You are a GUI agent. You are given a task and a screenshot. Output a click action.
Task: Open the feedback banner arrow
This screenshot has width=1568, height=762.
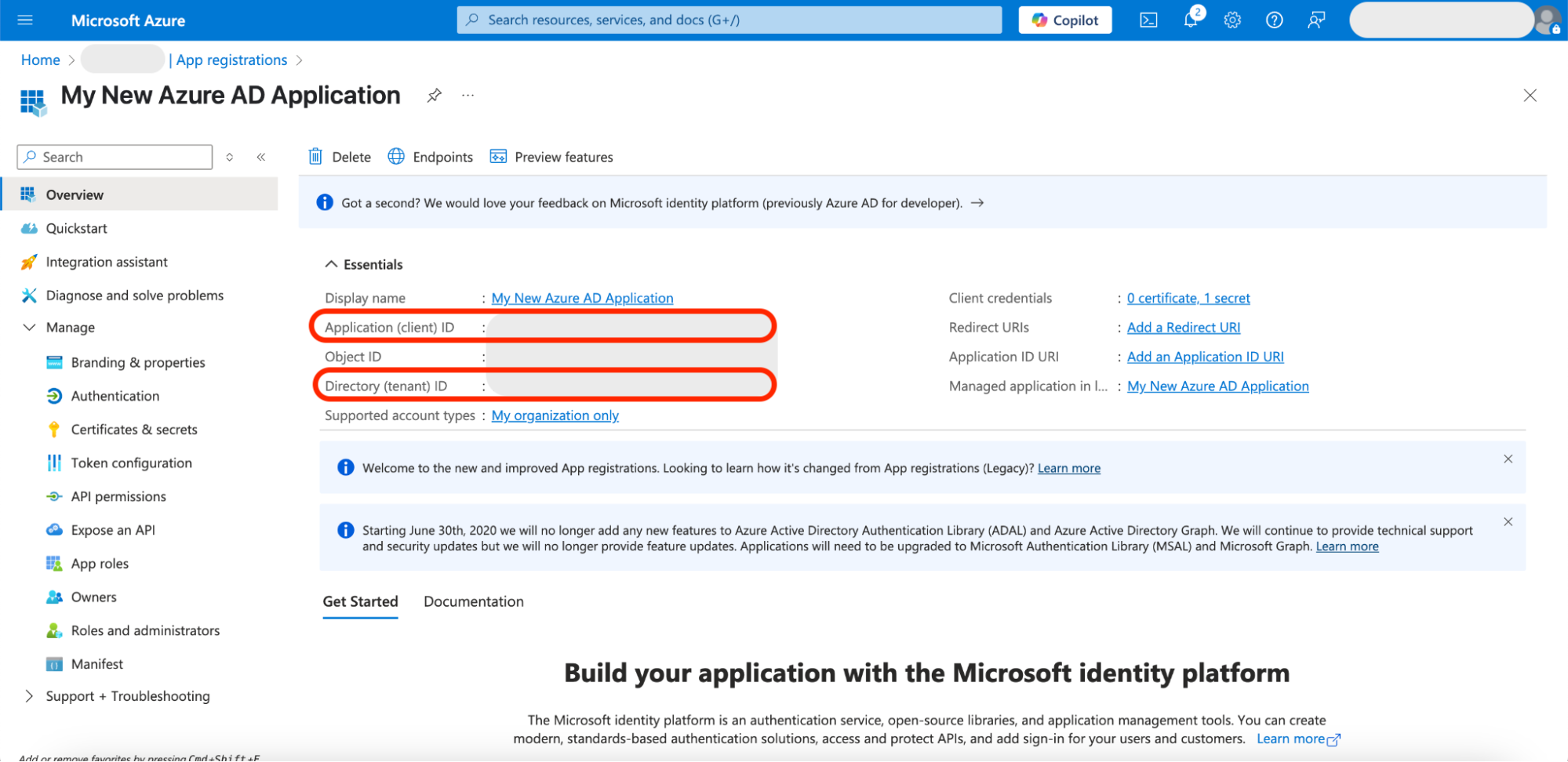(x=977, y=203)
